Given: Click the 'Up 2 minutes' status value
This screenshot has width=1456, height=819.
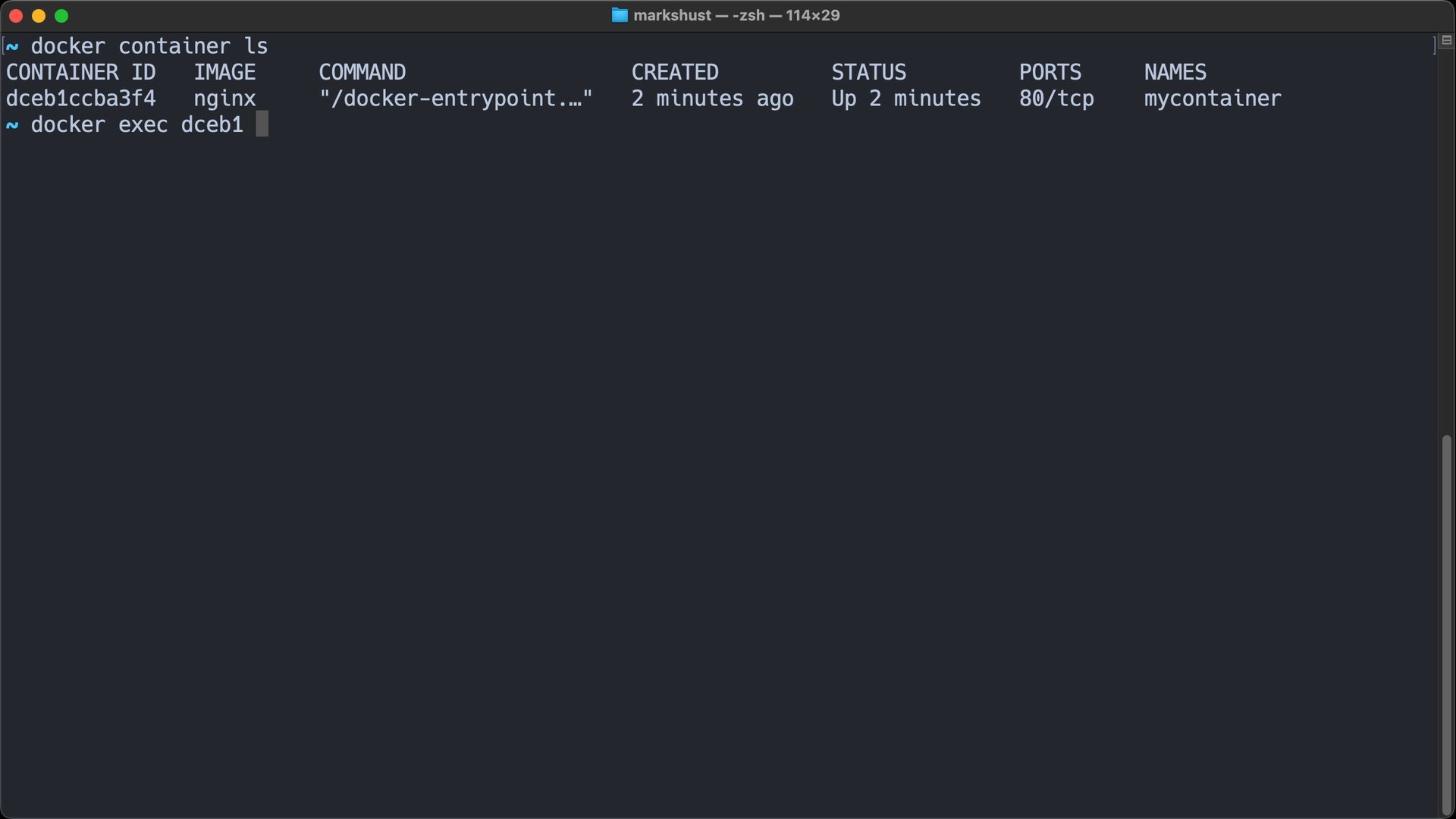Looking at the screenshot, I should 906,99.
